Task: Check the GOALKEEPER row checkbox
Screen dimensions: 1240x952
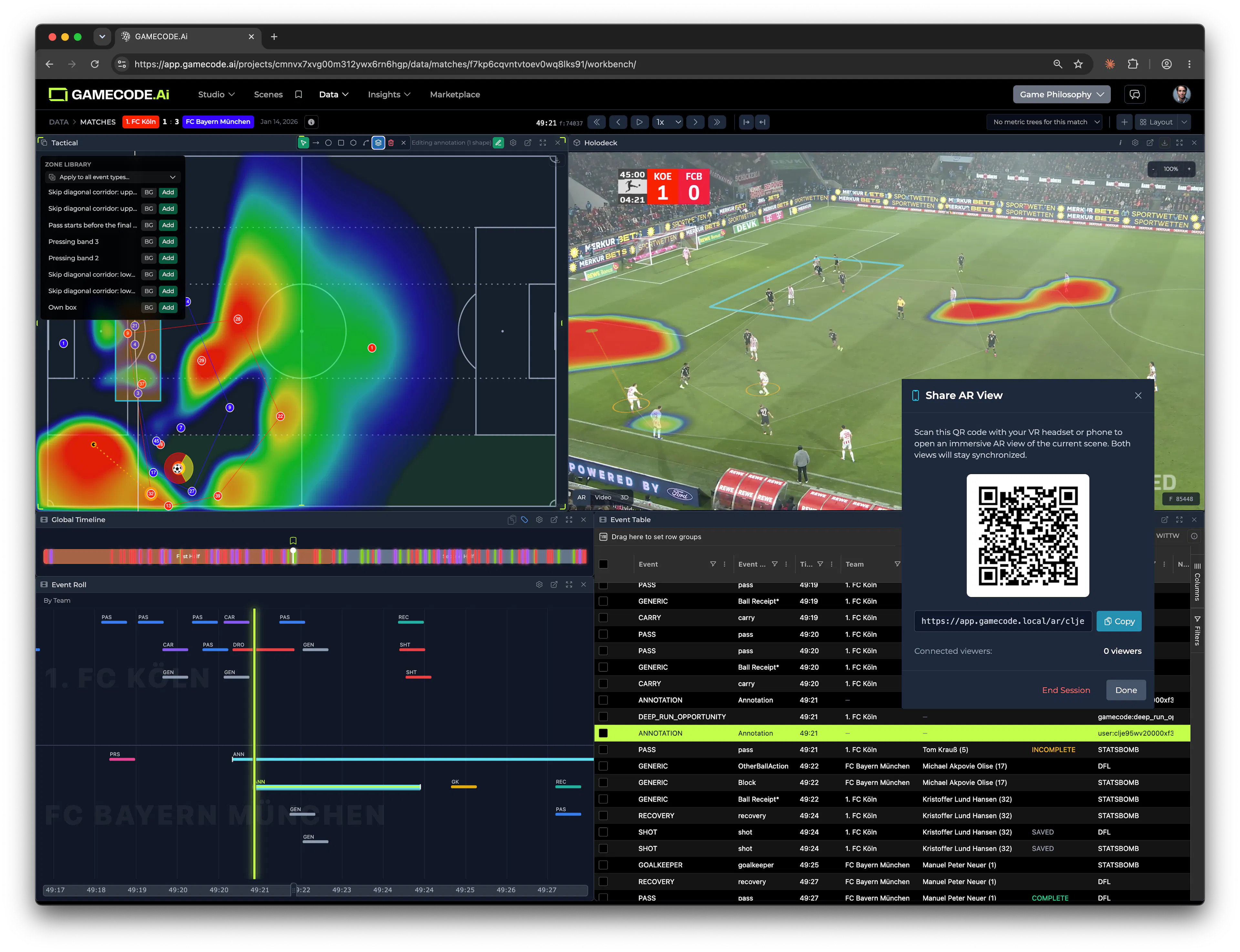Action: [603, 865]
